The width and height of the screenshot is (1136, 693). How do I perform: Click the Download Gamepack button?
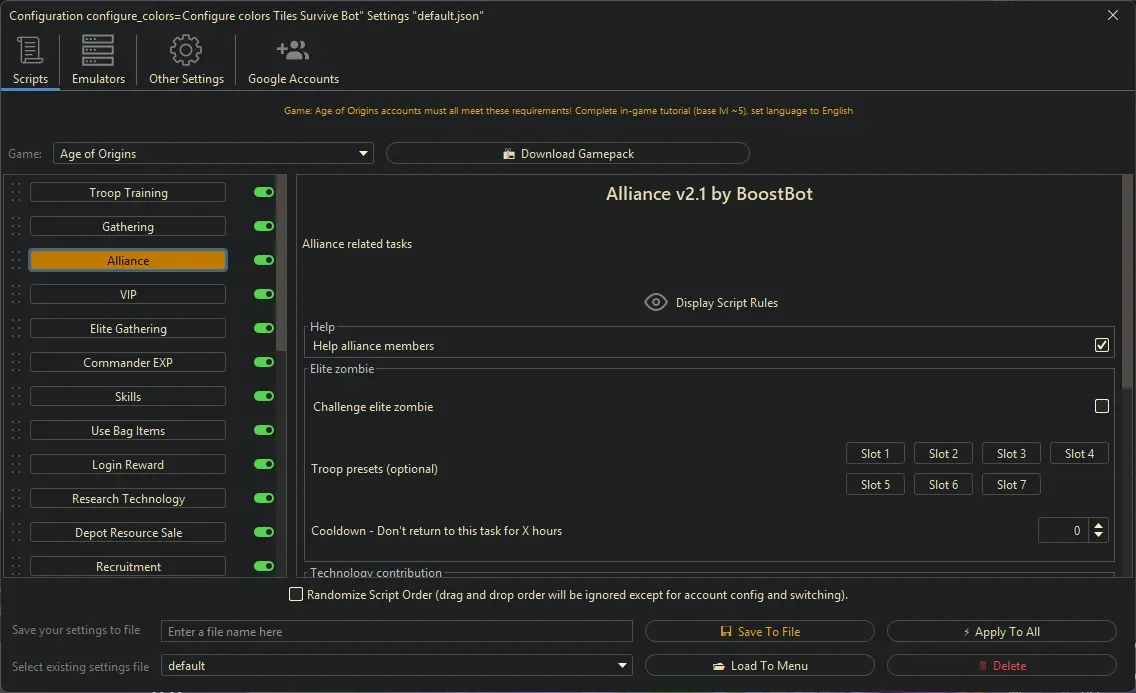[567, 154]
